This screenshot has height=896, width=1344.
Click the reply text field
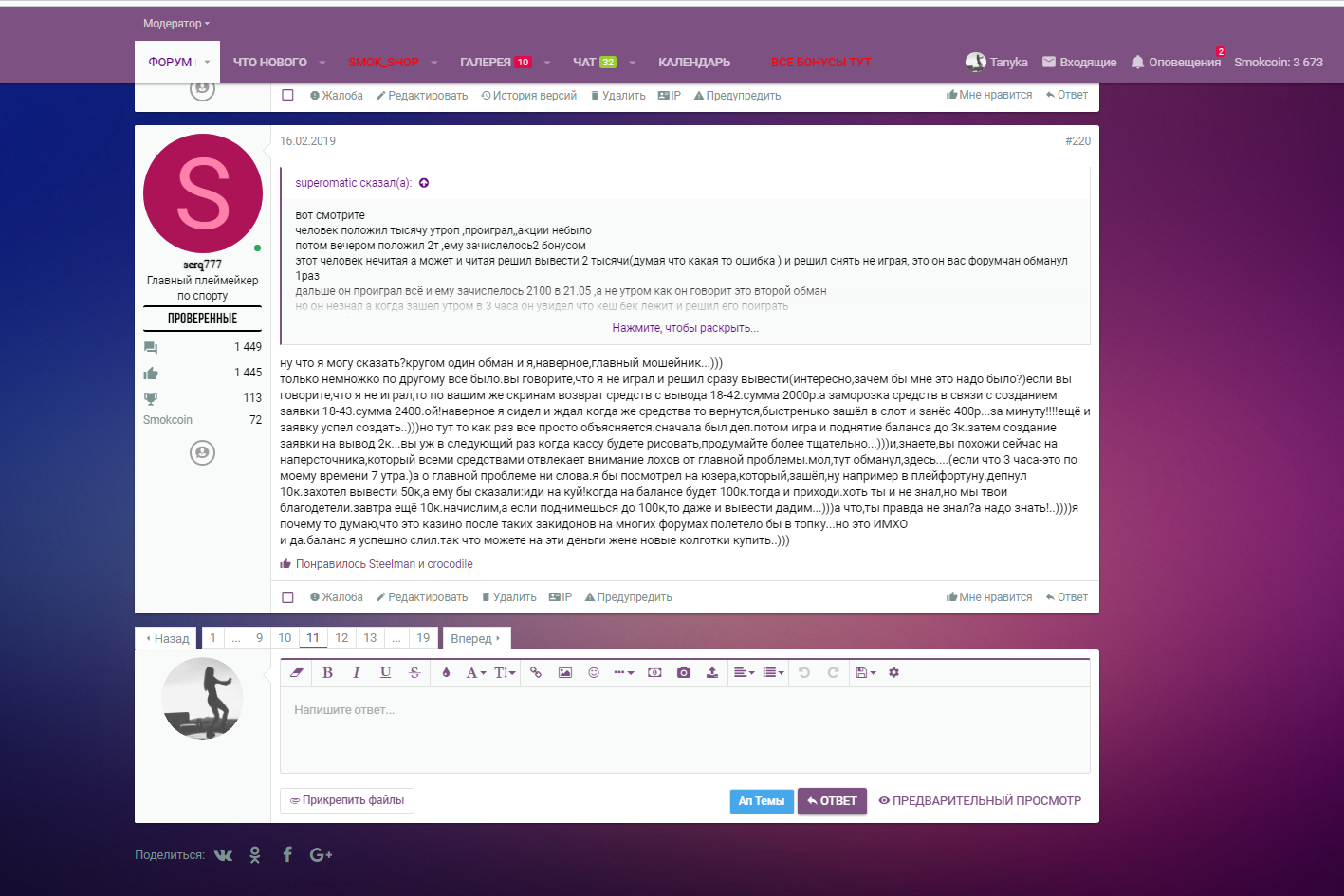tap(685, 729)
